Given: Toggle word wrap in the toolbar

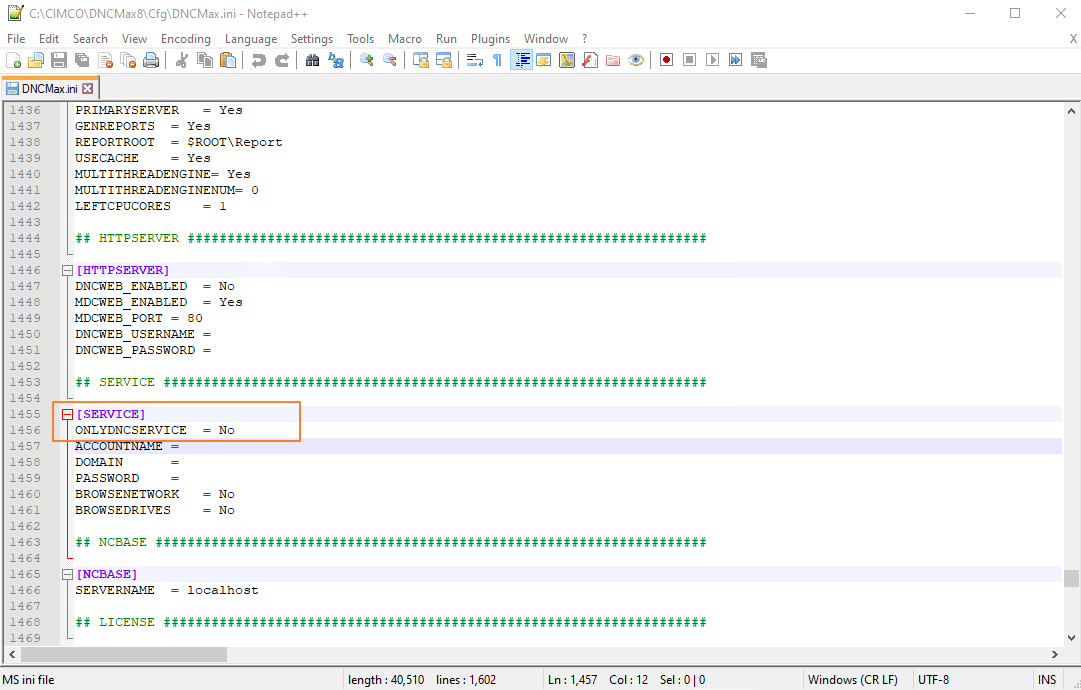Looking at the screenshot, I should point(474,61).
